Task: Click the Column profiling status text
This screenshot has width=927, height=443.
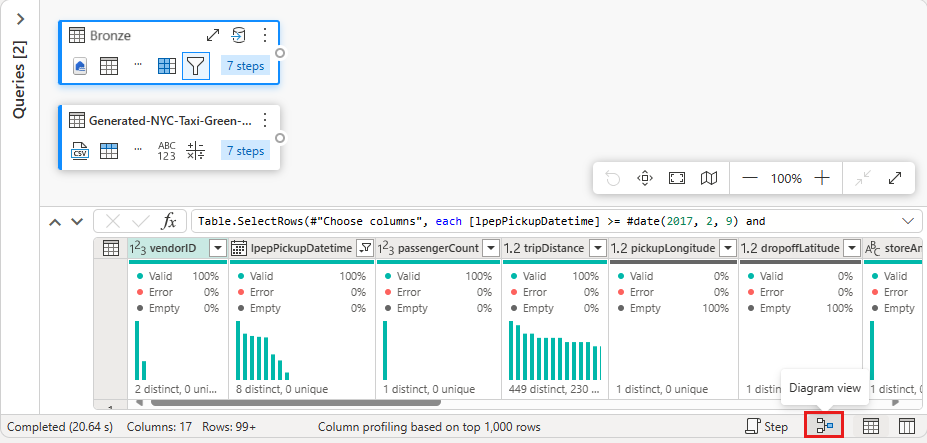Action: click(x=429, y=426)
